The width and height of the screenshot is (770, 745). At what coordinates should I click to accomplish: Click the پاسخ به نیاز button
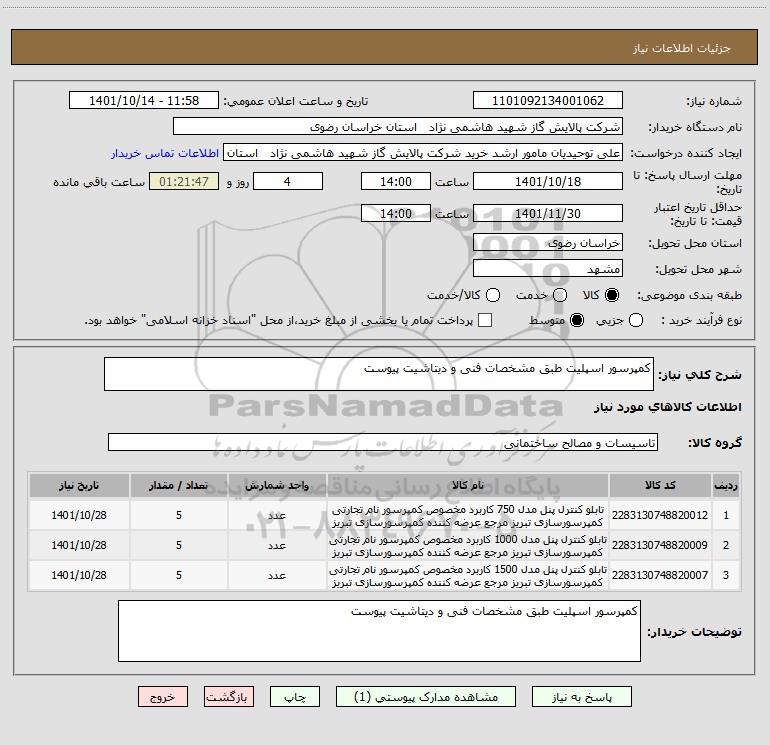(x=582, y=697)
